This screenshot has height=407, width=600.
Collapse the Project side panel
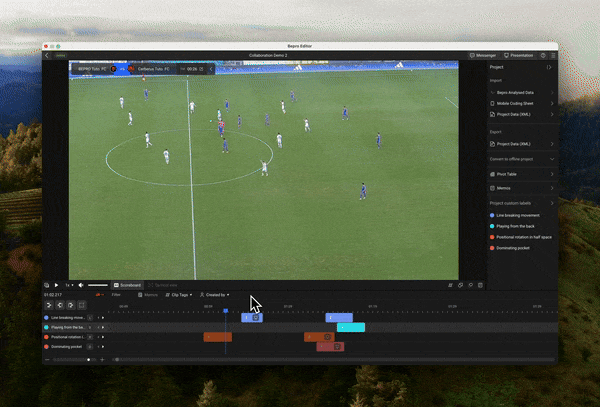coord(550,67)
